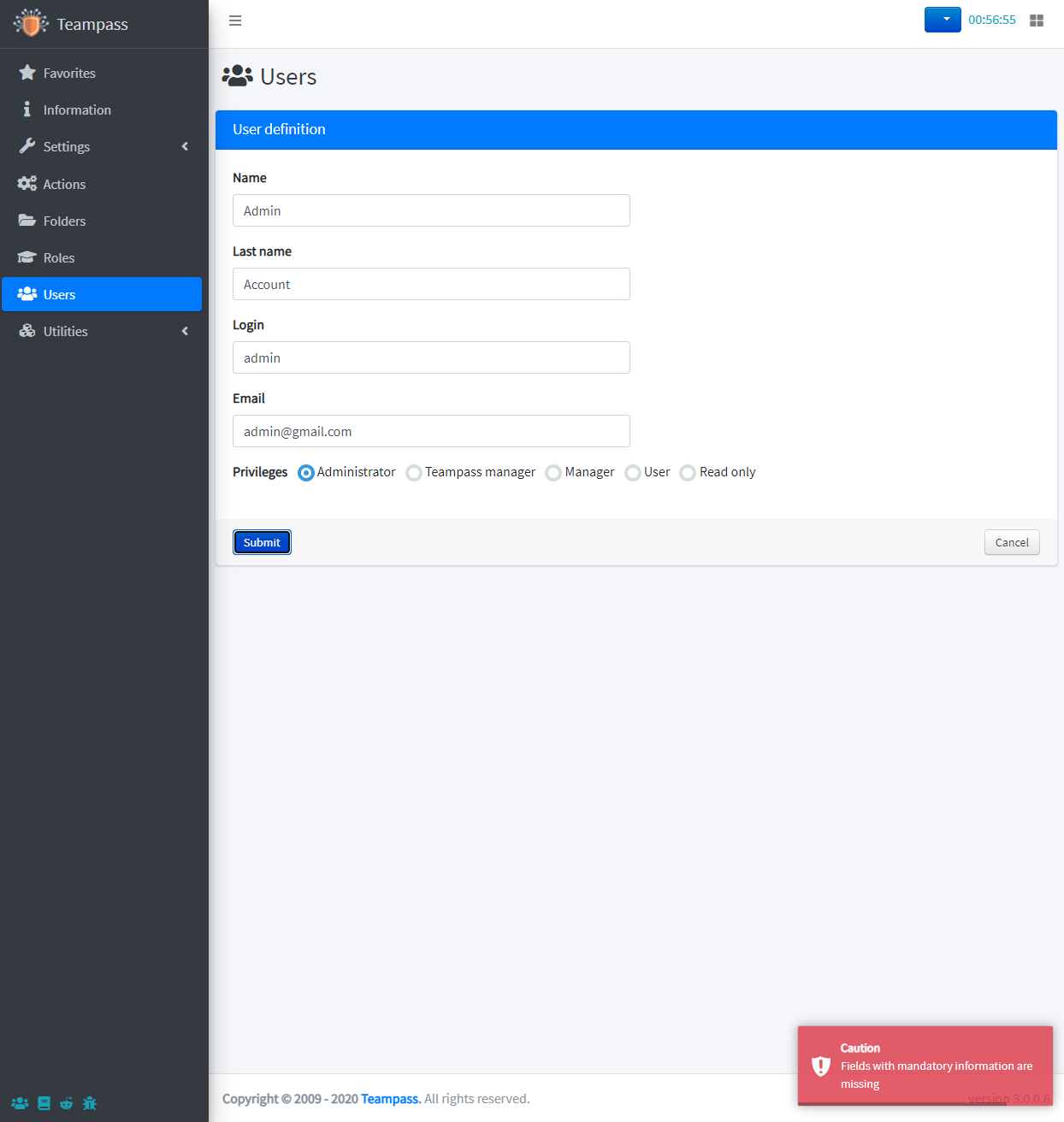1064x1122 pixels.
Task: Open the bug report icon
Action: 90,1103
